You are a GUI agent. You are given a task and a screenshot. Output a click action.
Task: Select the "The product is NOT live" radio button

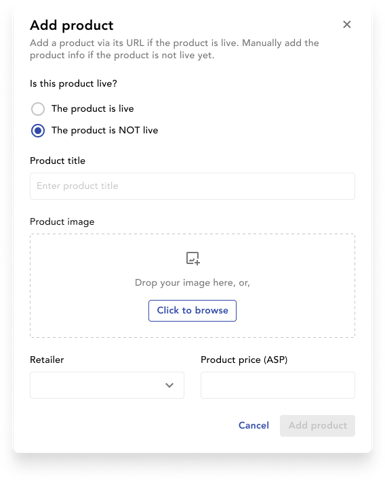point(38,130)
